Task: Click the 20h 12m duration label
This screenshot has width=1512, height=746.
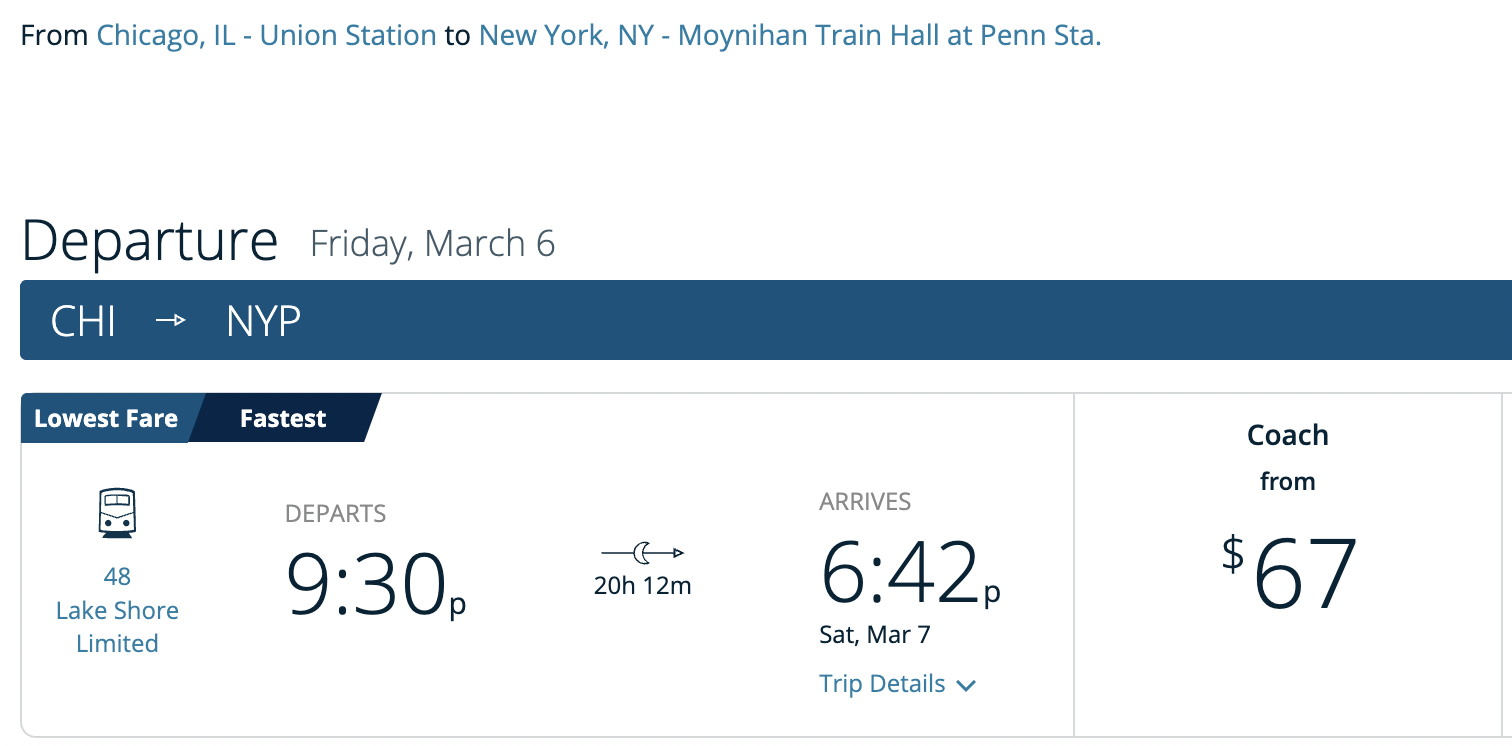Action: click(642, 586)
